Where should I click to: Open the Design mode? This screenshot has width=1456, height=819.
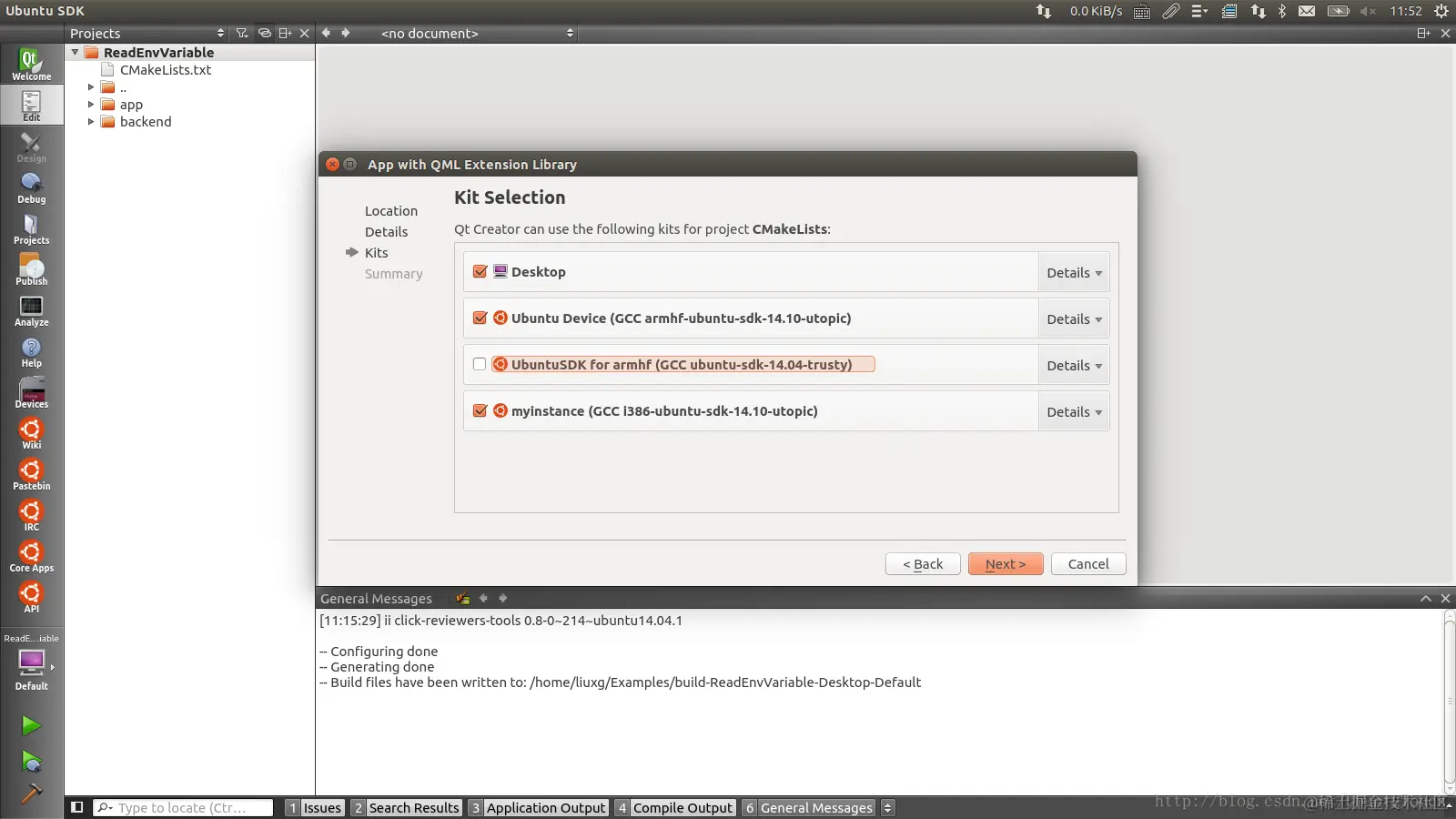click(31, 147)
